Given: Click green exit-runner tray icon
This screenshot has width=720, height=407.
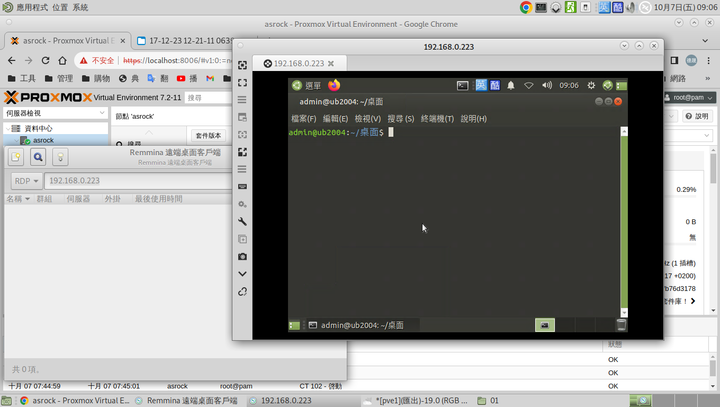Looking at the screenshot, I should pyautogui.click(x=570, y=7).
